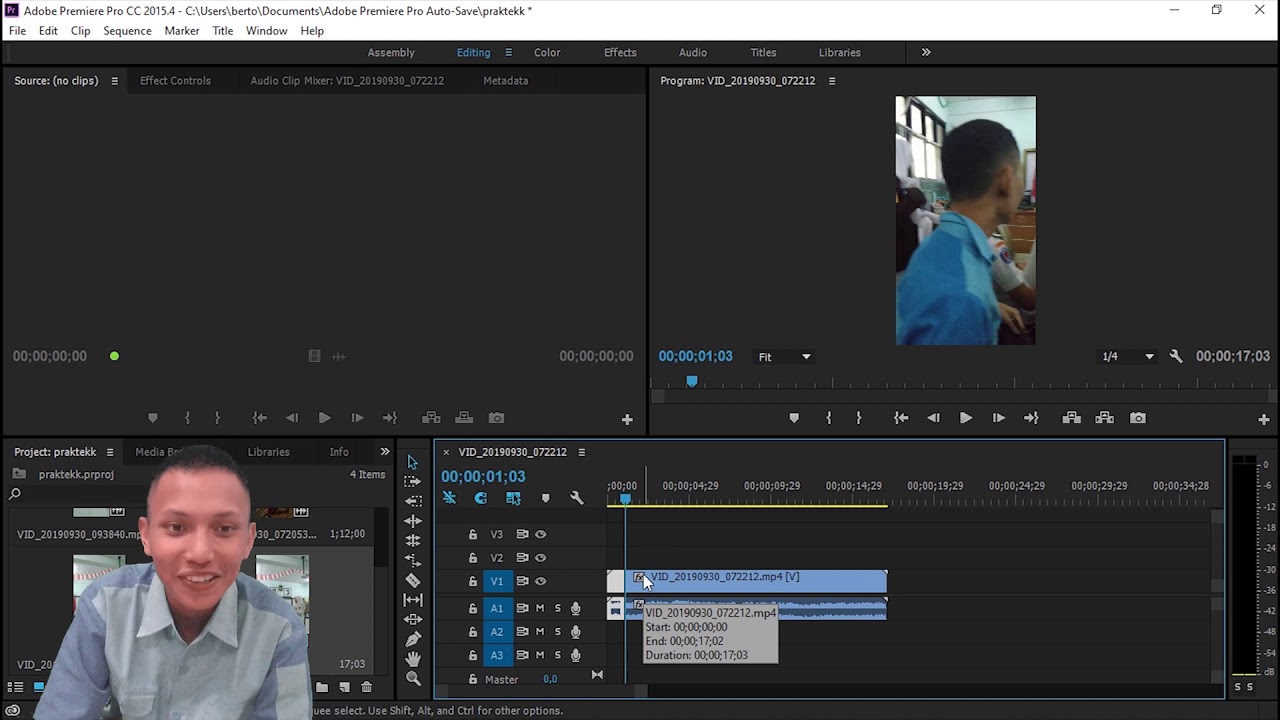The width and height of the screenshot is (1280, 720).
Task: Toggle Linked Selection in the timeline
Action: [x=513, y=498]
